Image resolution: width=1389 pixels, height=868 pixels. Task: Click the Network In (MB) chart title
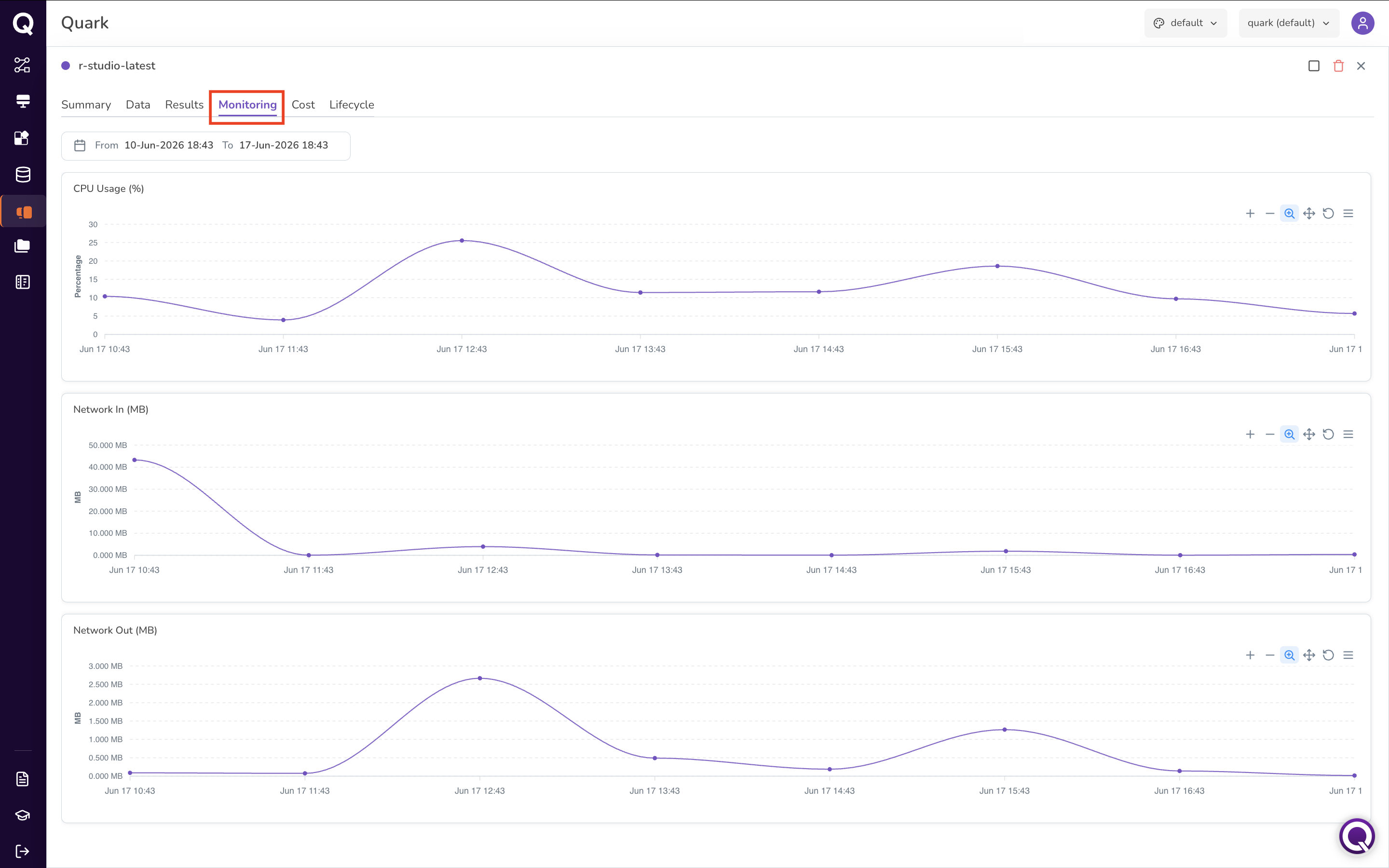(x=111, y=409)
